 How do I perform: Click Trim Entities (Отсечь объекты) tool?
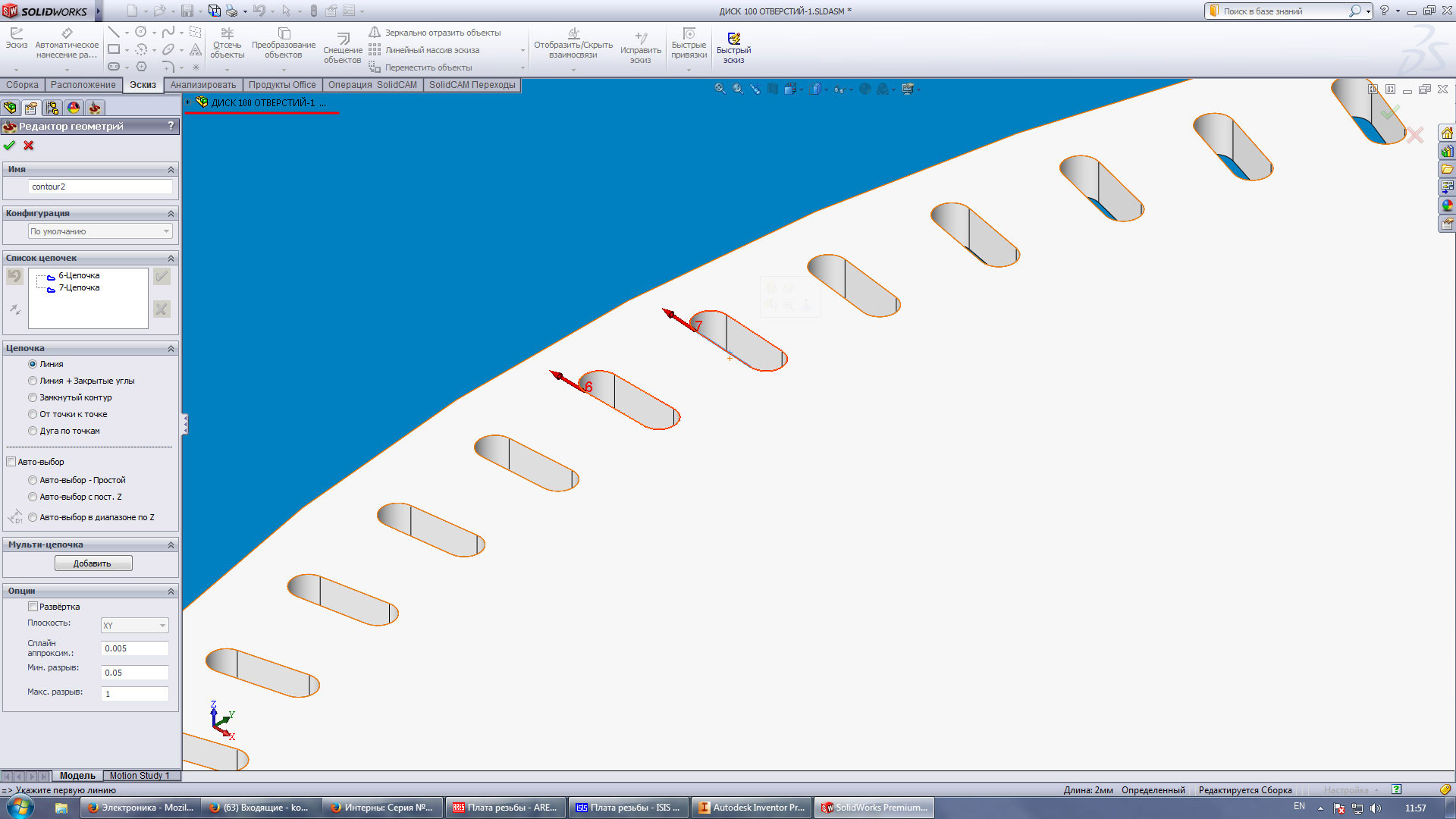(227, 33)
